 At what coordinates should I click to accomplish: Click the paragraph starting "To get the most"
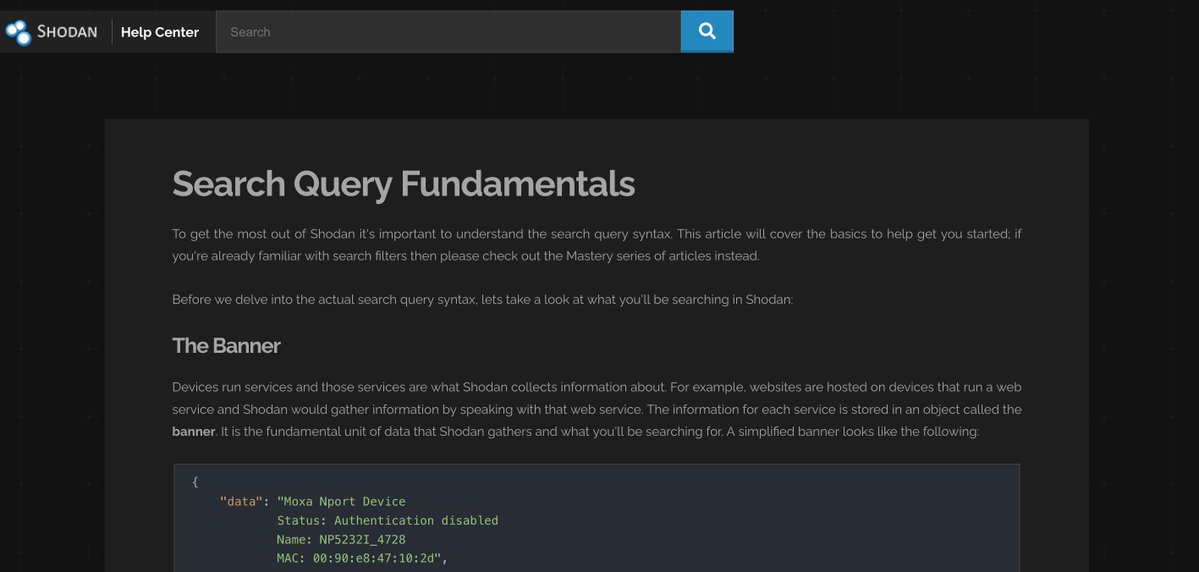[x=596, y=245]
